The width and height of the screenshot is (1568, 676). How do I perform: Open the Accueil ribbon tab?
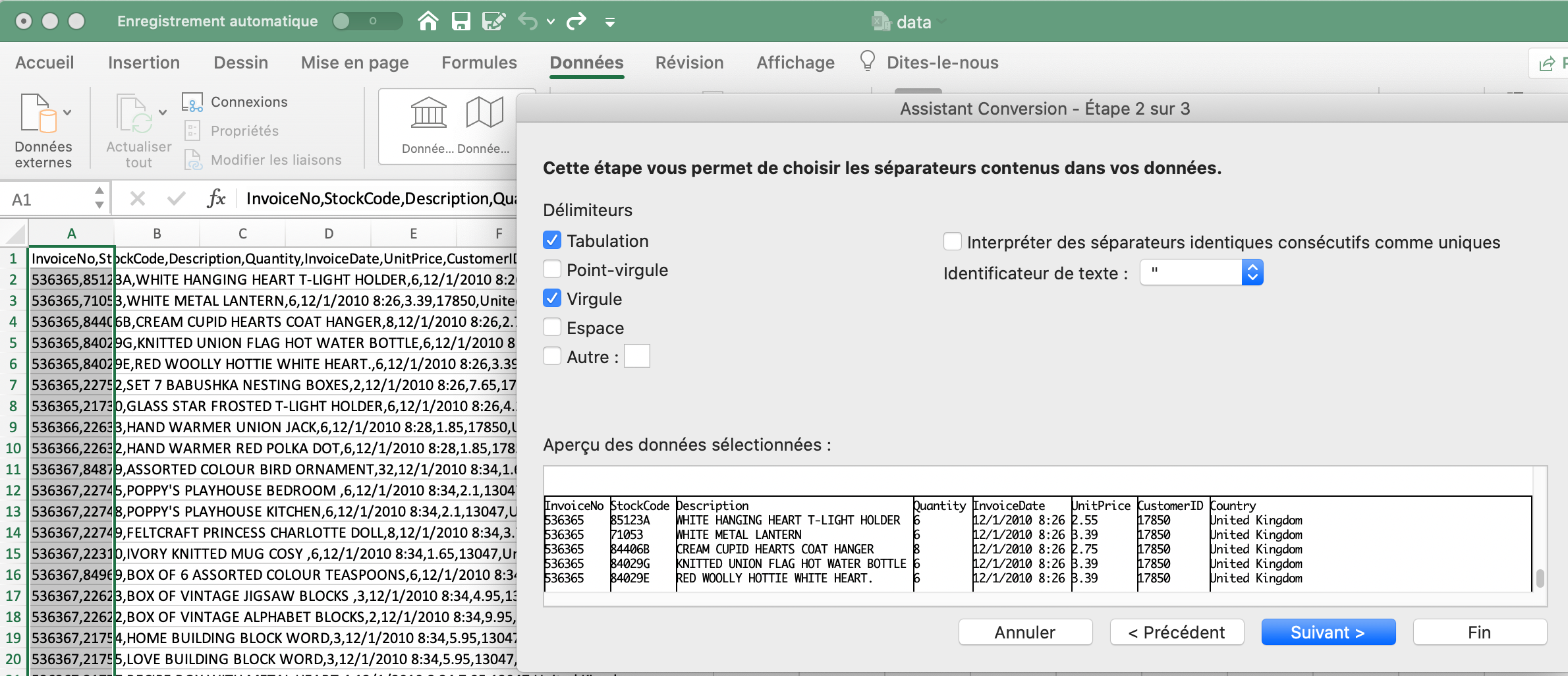point(45,63)
